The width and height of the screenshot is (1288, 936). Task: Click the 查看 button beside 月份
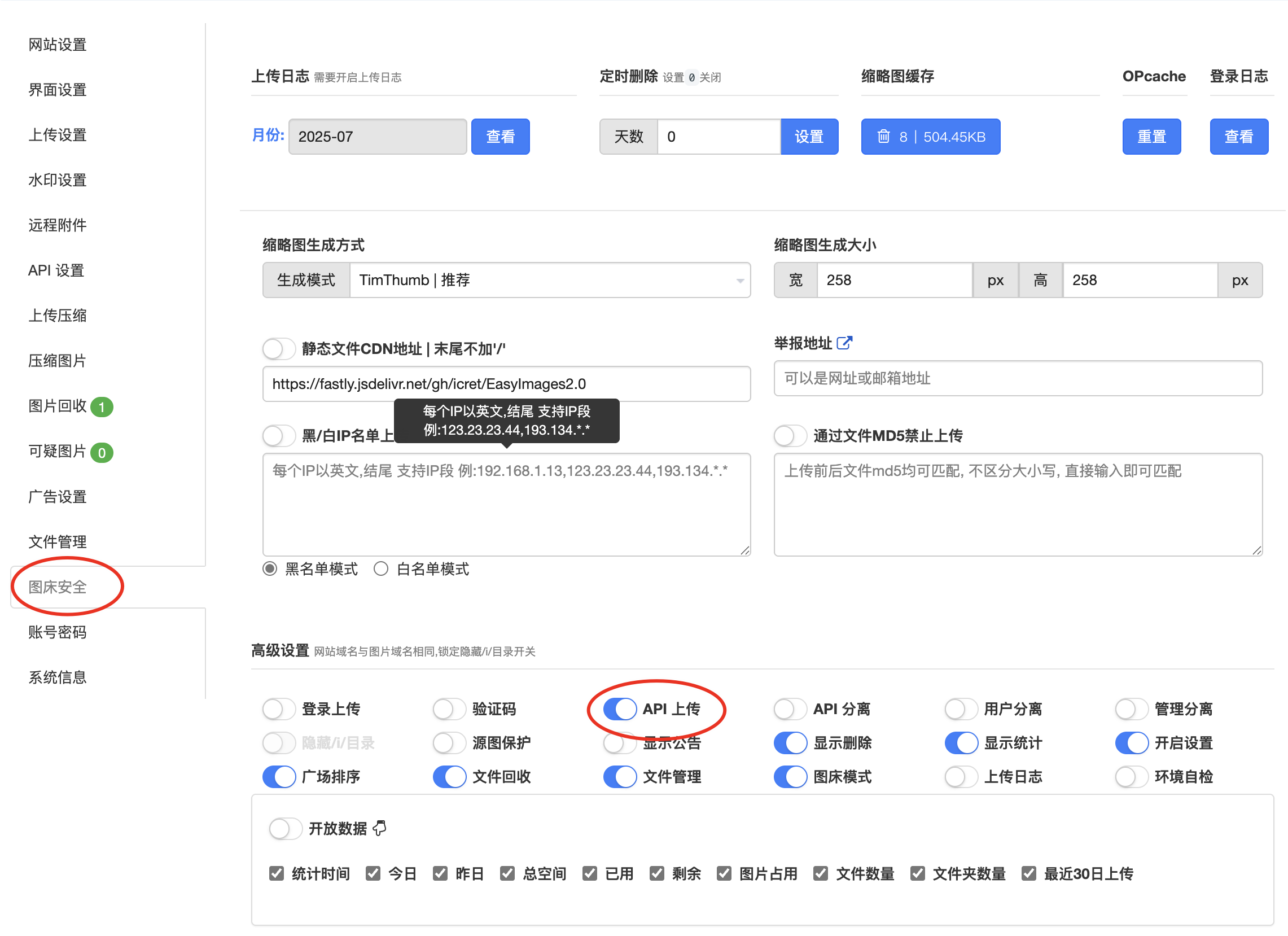point(500,136)
